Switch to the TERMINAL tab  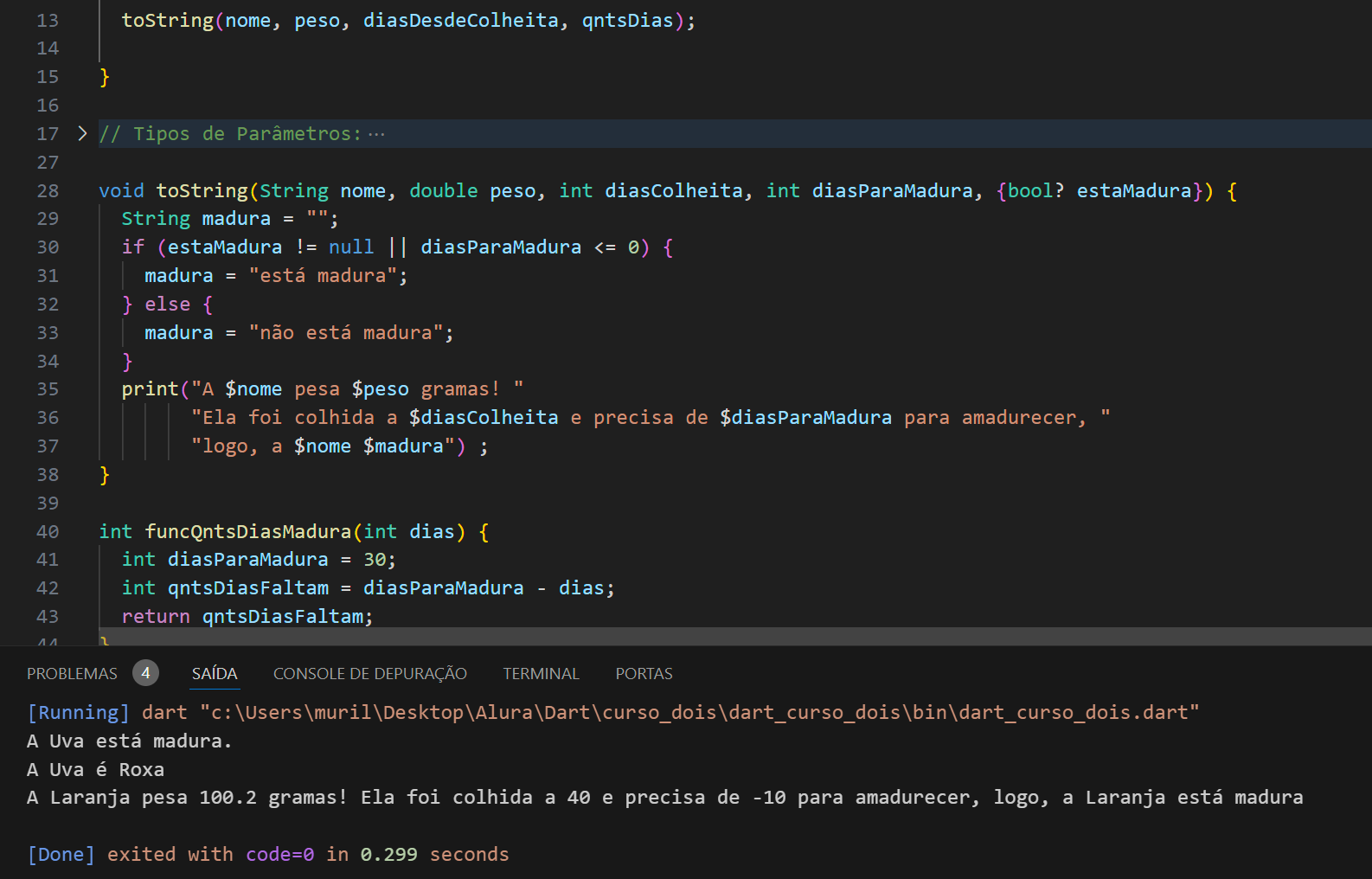(x=542, y=673)
